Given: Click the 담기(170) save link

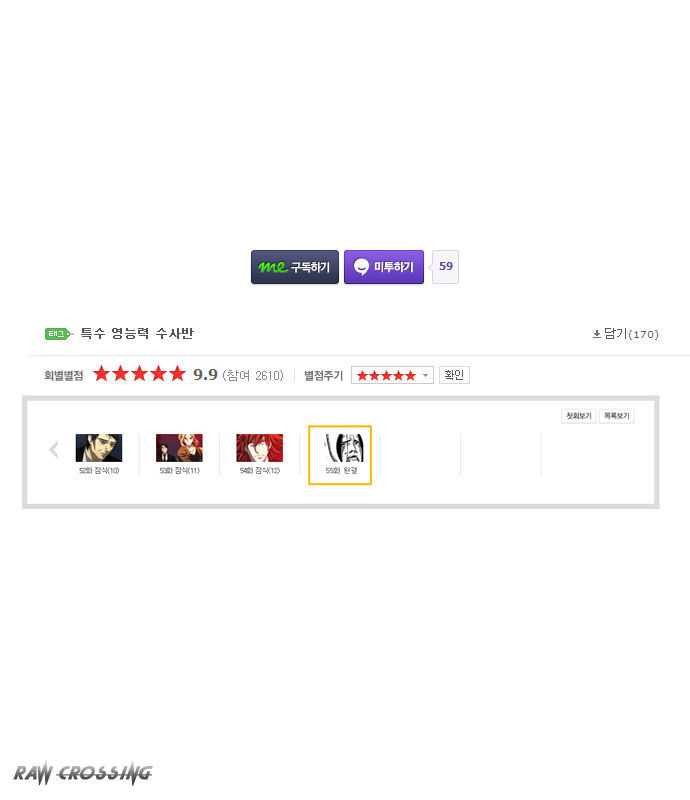Looking at the screenshot, I should click(x=626, y=334).
